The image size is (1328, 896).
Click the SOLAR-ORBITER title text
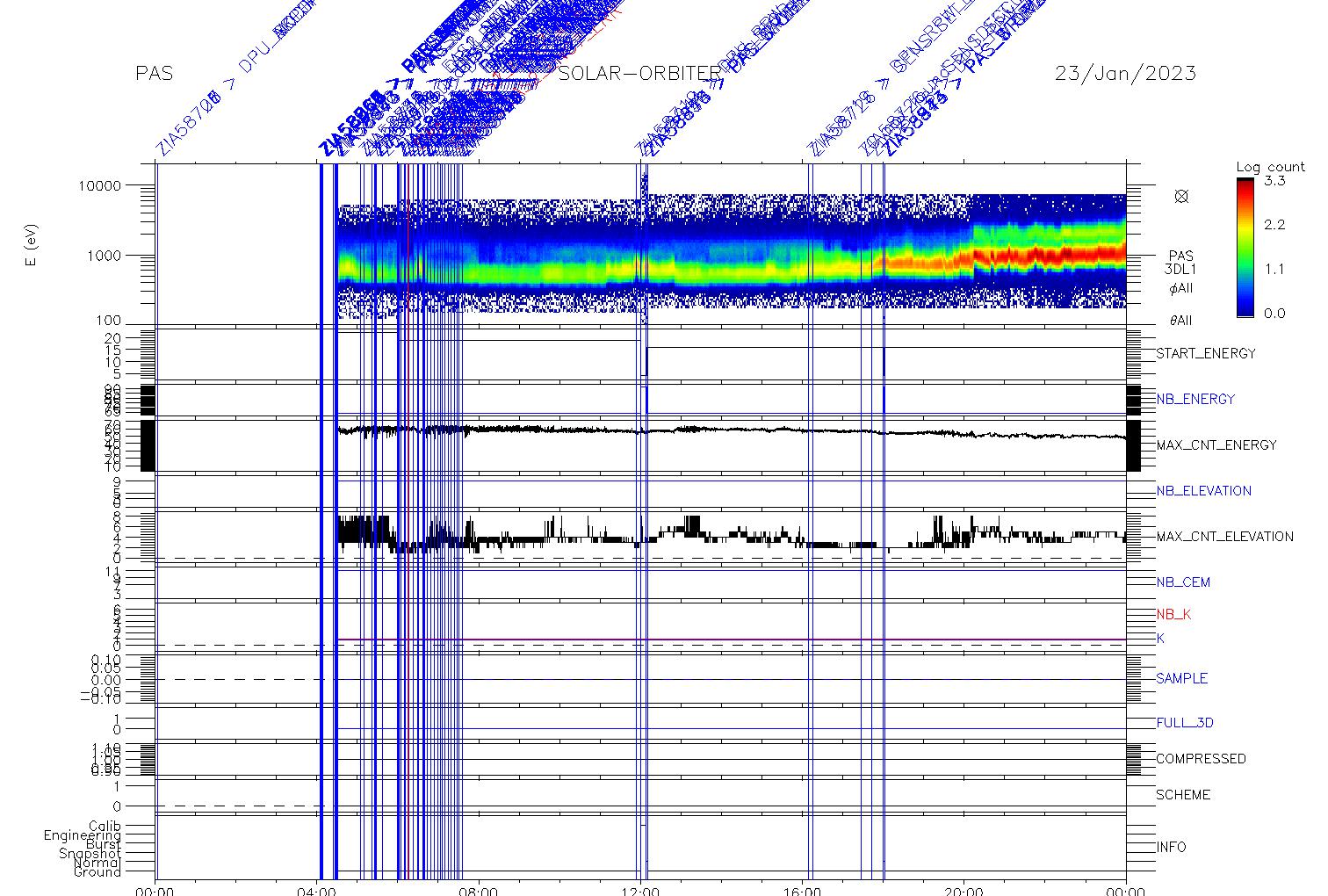[x=639, y=73]
